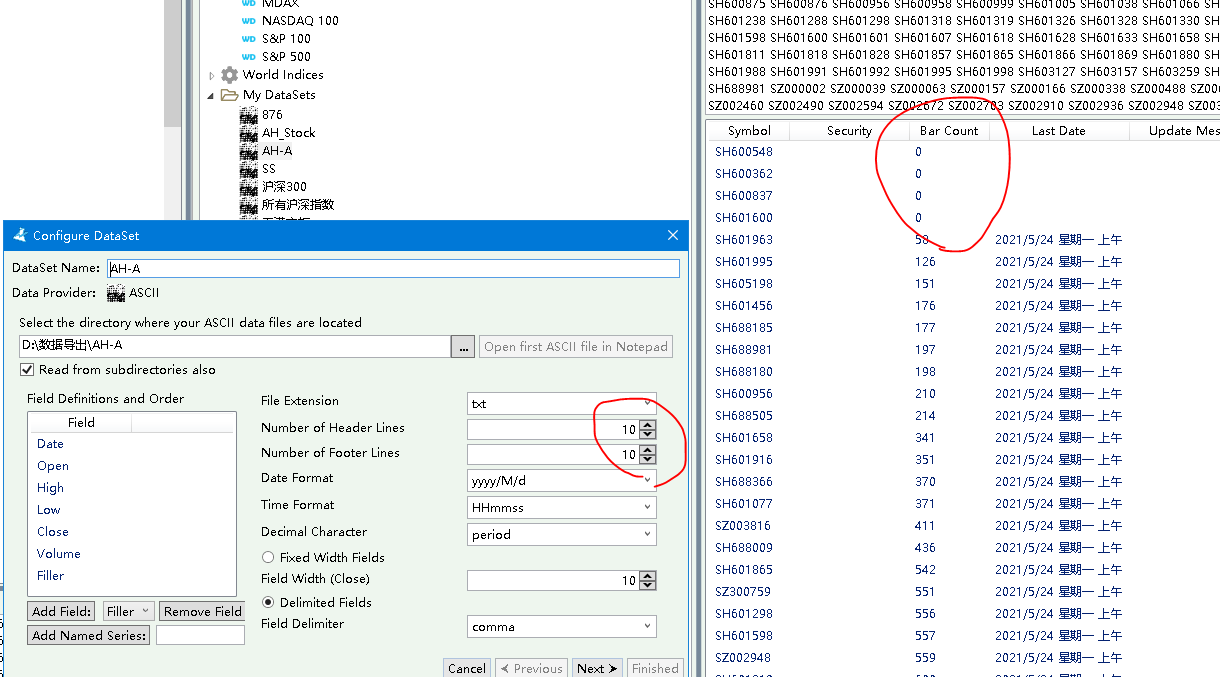Click the S&P 500 WD icon
This screenshot has height=677, width=1220.
point(249,56)
